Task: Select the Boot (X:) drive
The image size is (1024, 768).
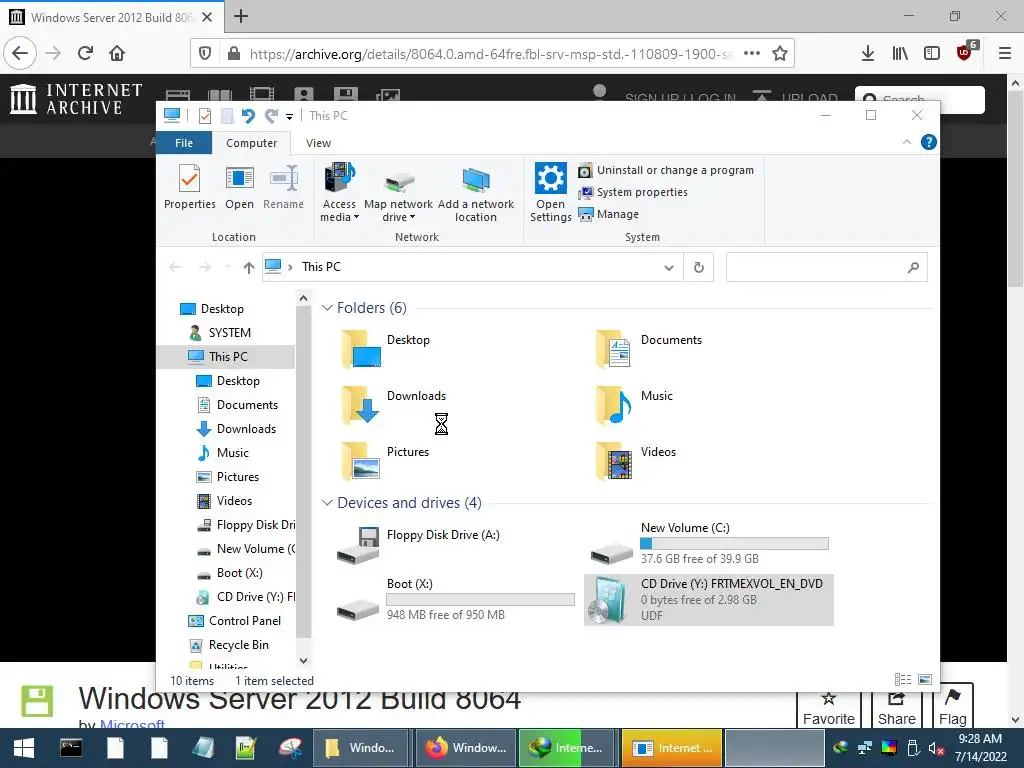Action: [455, 600]
